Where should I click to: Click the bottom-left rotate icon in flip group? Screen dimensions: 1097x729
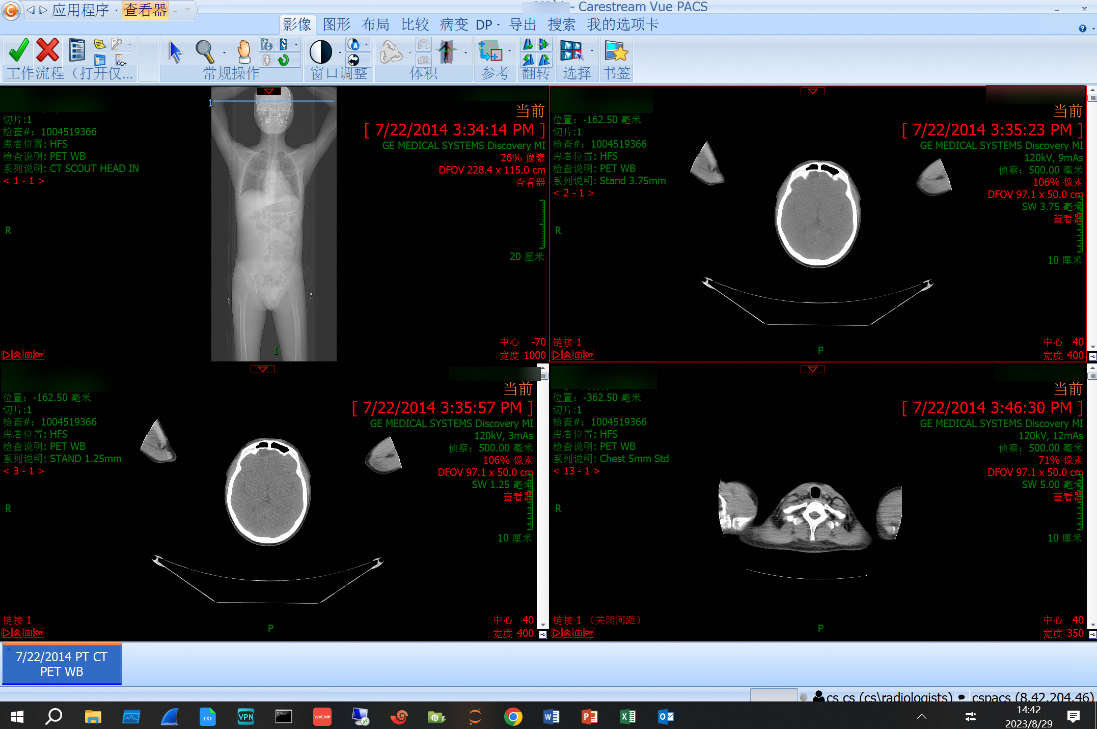coord(528,60)
